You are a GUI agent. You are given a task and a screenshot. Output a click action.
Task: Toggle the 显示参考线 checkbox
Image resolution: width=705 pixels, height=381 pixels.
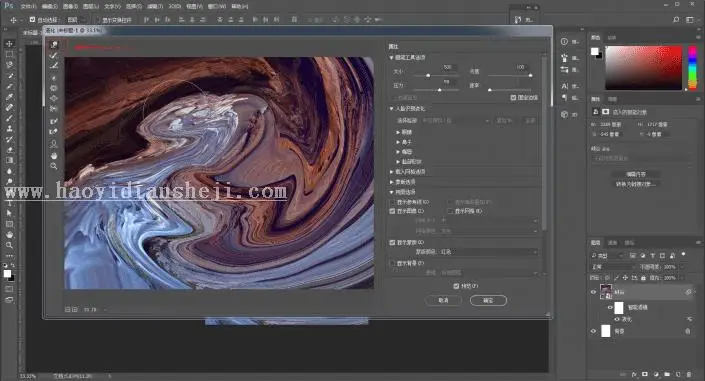392,202
